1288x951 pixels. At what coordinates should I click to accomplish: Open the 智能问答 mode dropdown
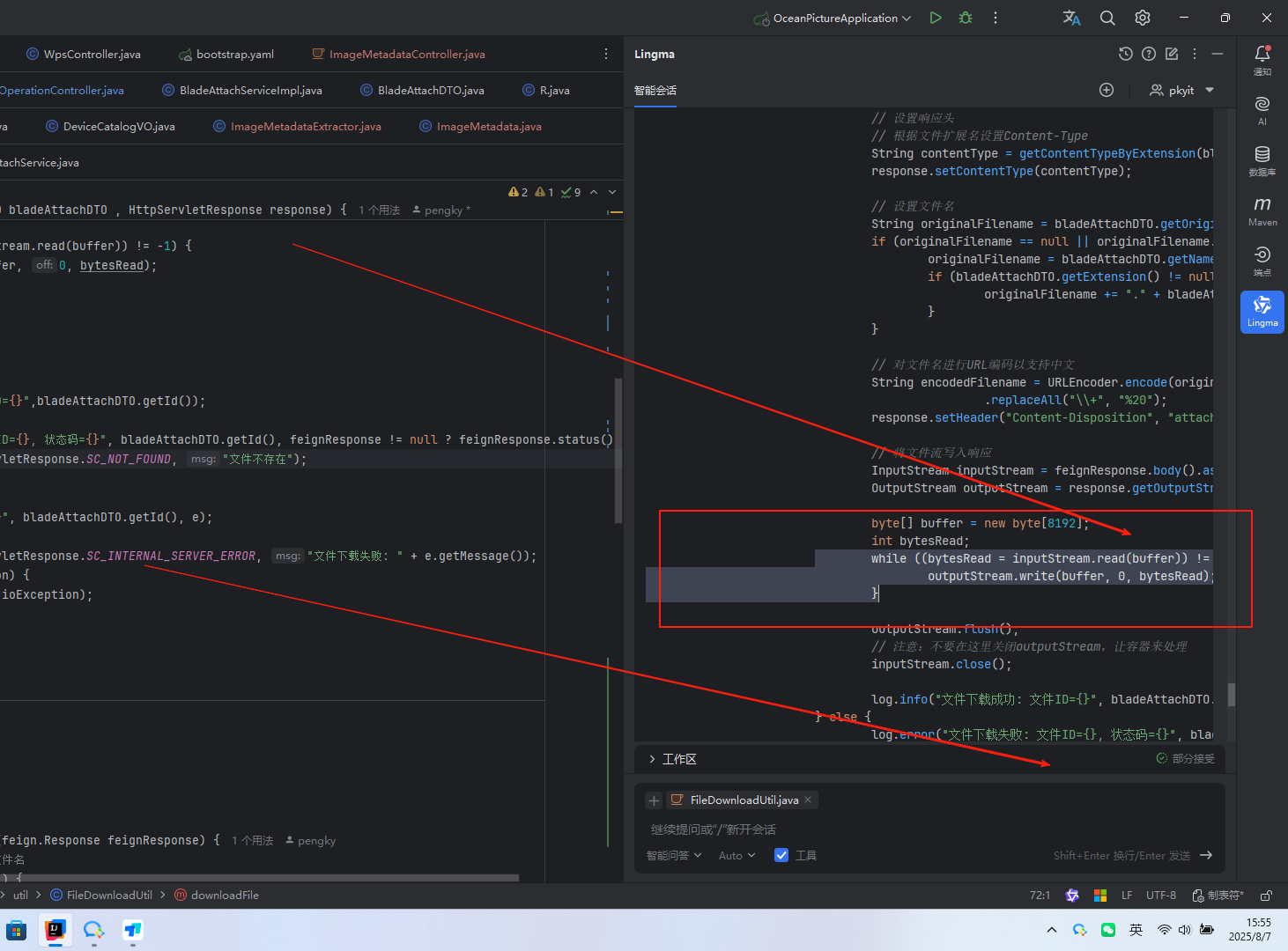[674, 855]
